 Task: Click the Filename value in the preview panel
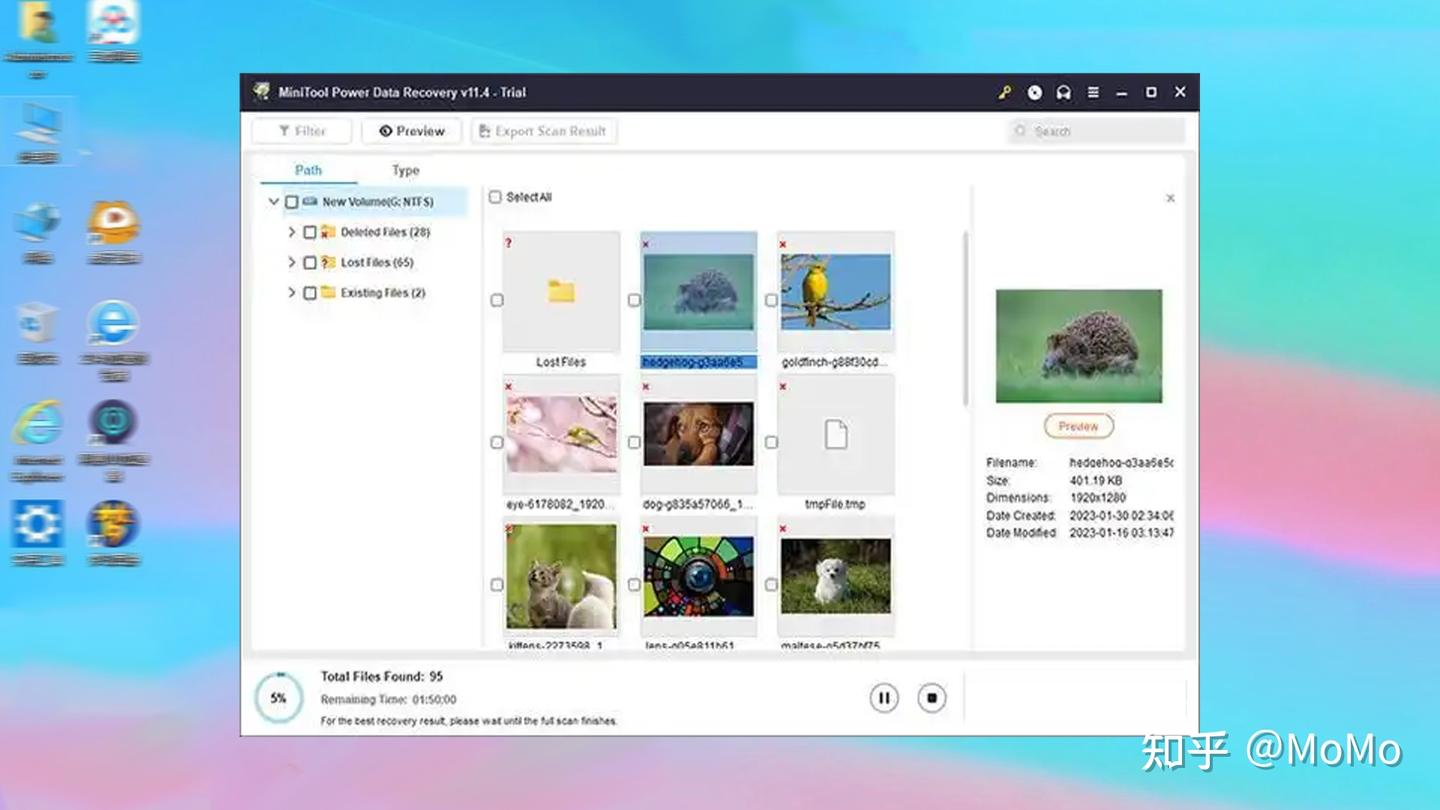click(x=1122, y=463)
